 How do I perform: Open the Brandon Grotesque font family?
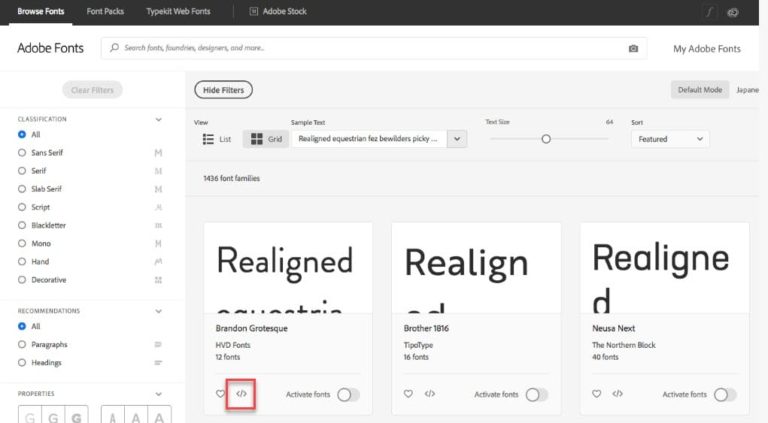pyautogui.click(x=252, y=328)
